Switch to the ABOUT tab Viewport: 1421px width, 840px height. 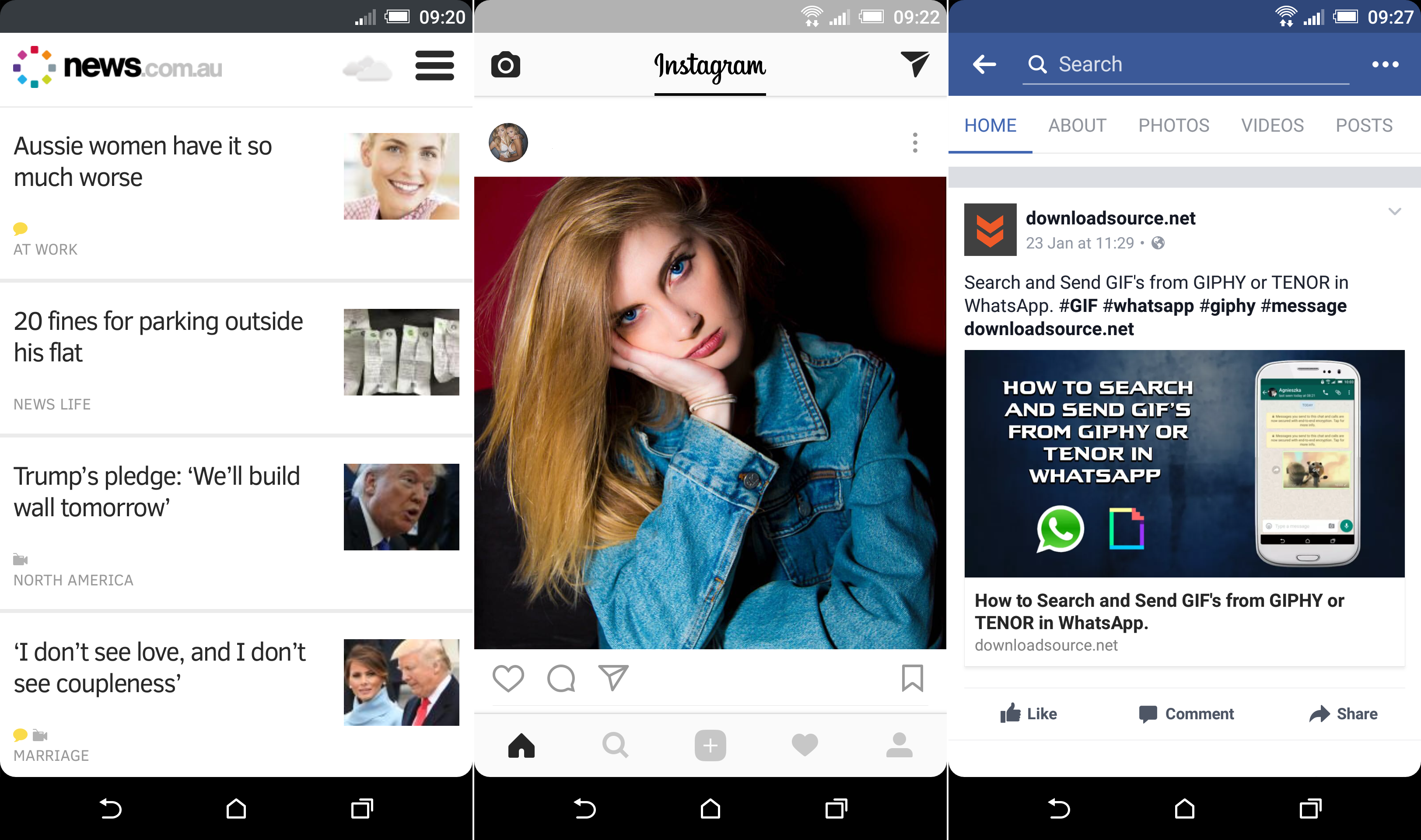1077,125
